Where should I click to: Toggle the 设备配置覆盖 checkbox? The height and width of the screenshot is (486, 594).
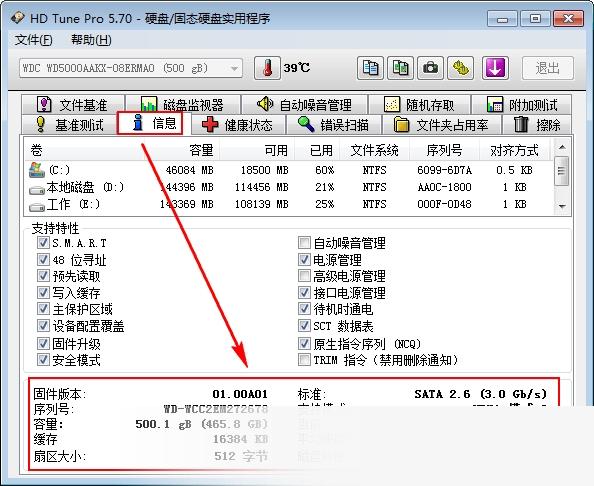[43, 325]
